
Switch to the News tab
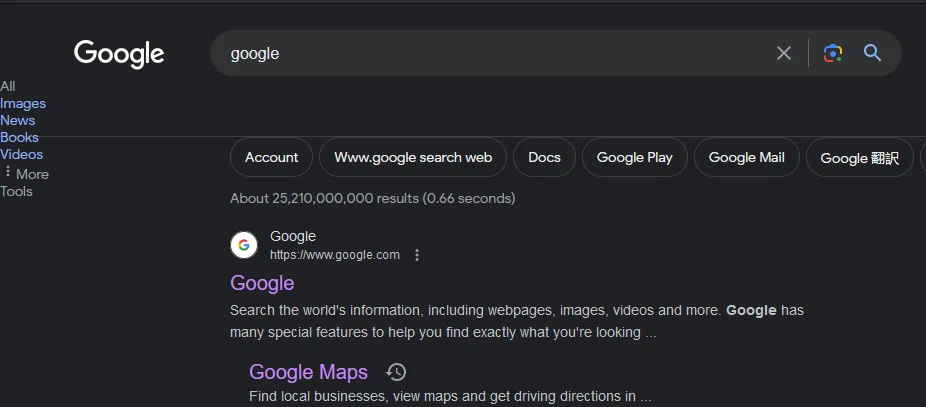[x=18, y=120]
